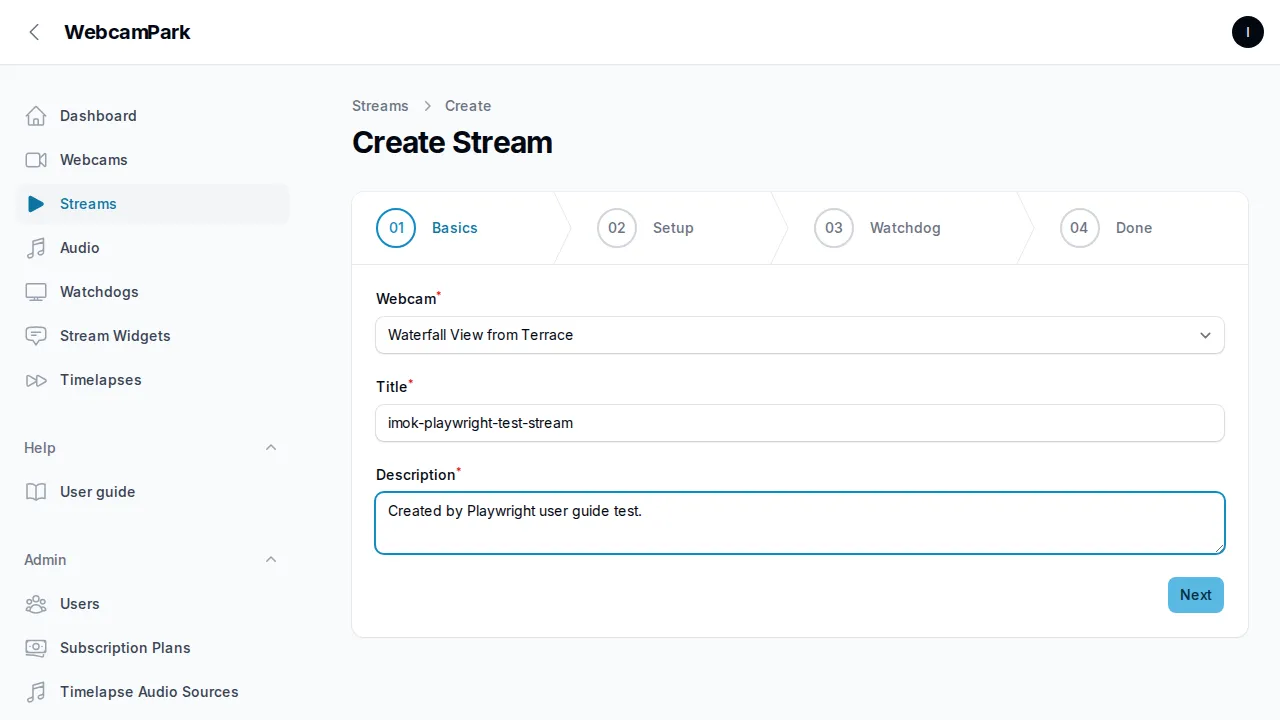Screen dimensions: 1280x720
Task: Click step 03 circle indicator
Action: click(x=834, y=228)
